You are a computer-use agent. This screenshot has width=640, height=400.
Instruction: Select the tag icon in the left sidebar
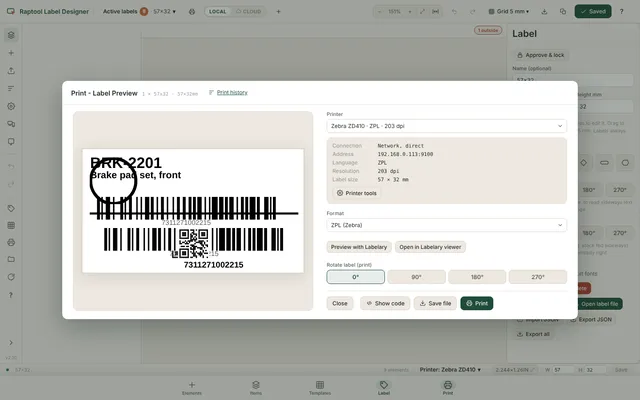click(x=11, y=209)
